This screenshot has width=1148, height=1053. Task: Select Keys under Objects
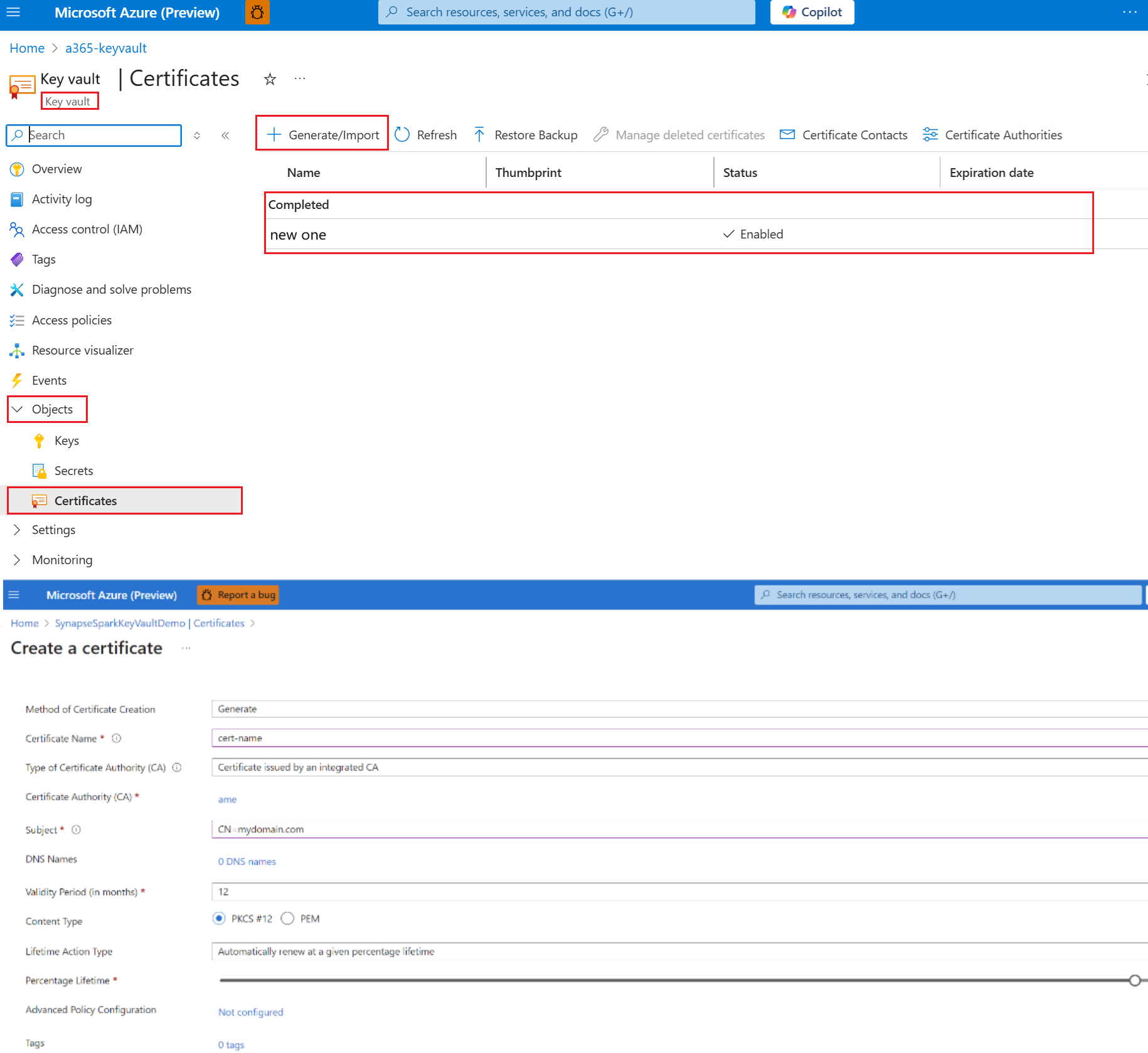[66, 440]
